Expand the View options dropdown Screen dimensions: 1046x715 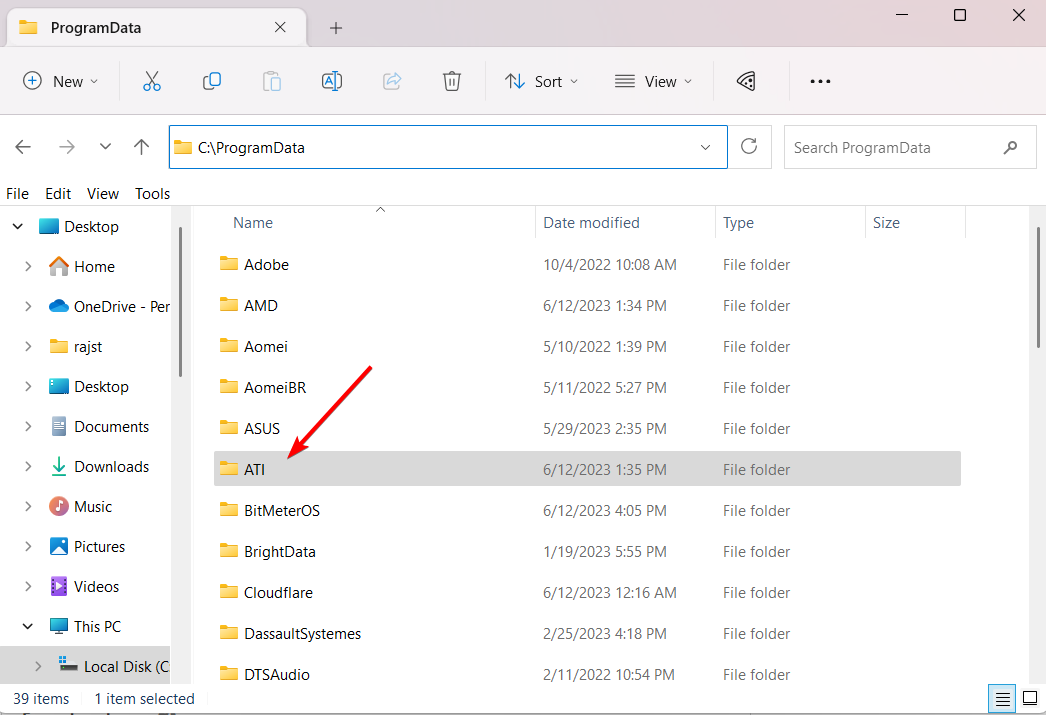(653, 81)
